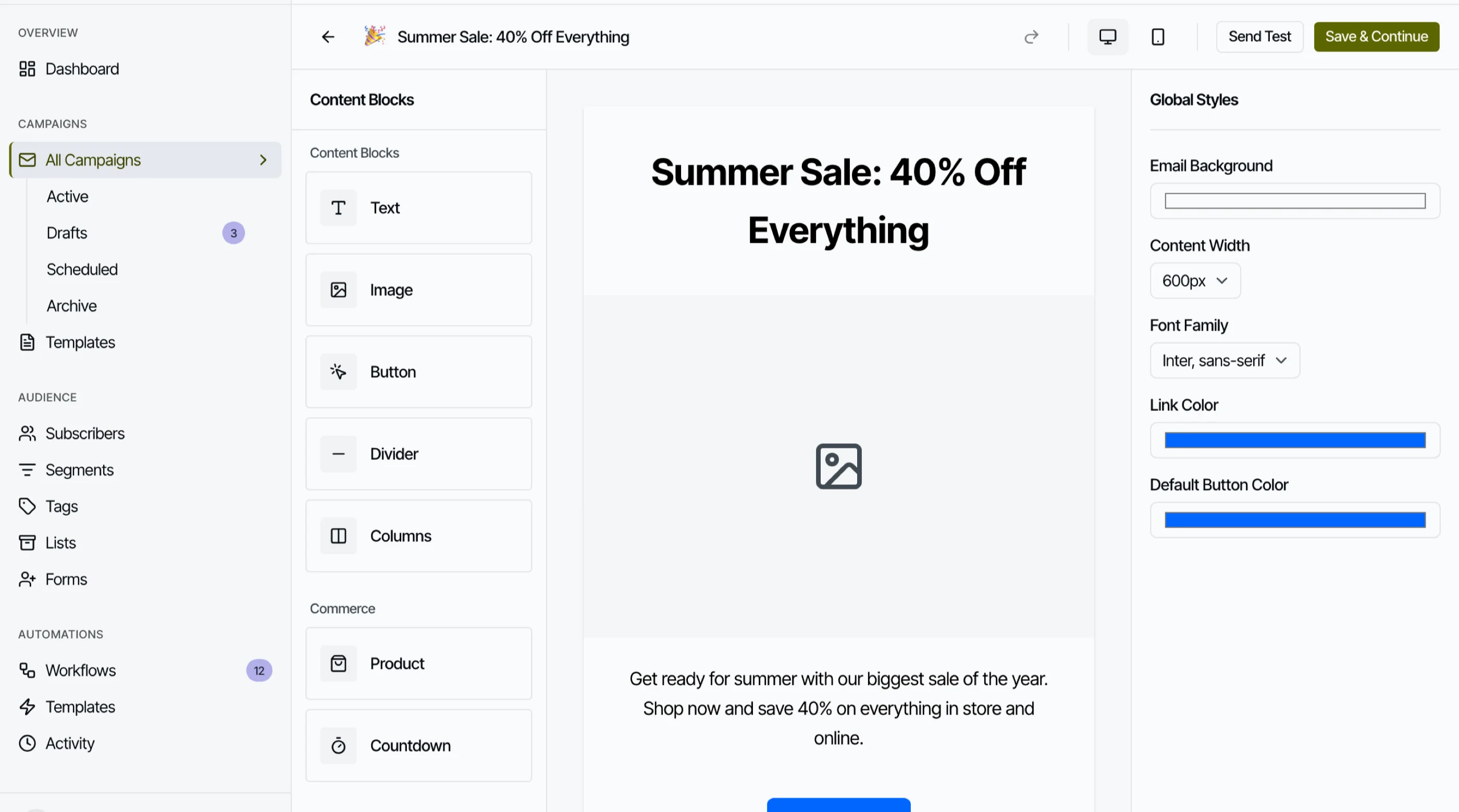This screenshot has width=1459, height=812.
Task: Click the Email Background color field
Action: (1295, 201)
